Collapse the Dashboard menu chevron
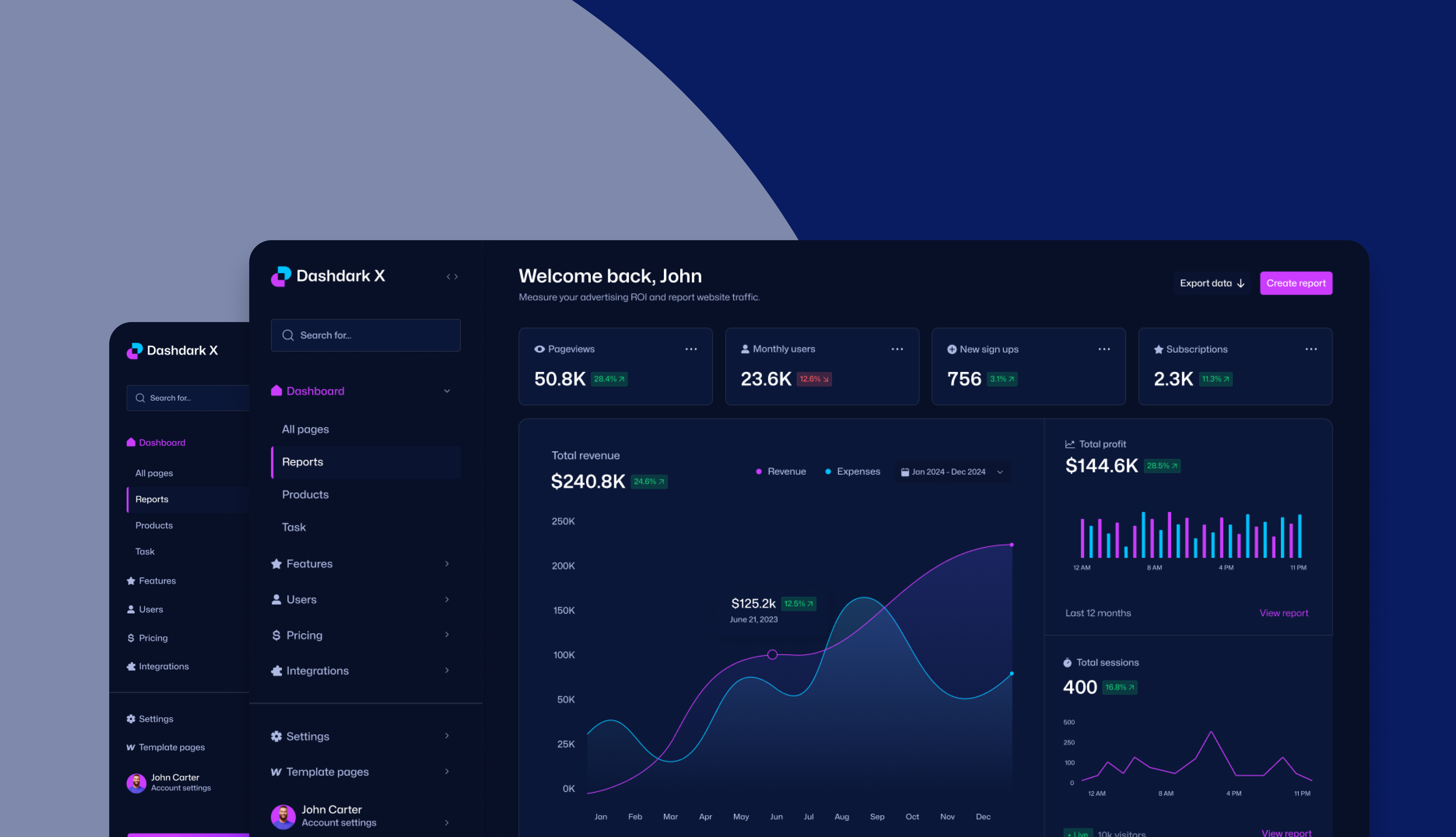1456x837 pixels. pyautogui.click(x=447, y=391)
